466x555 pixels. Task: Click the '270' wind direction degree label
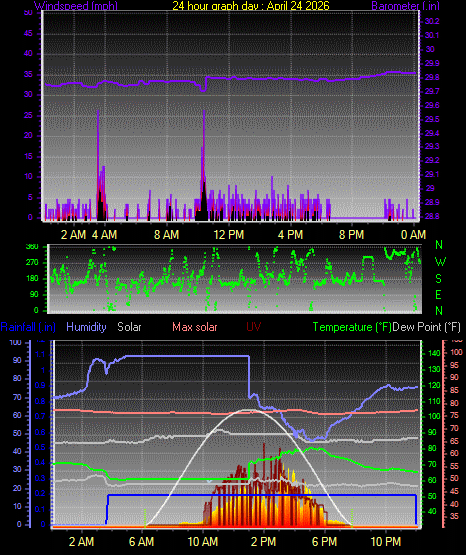tap(32, 263)
